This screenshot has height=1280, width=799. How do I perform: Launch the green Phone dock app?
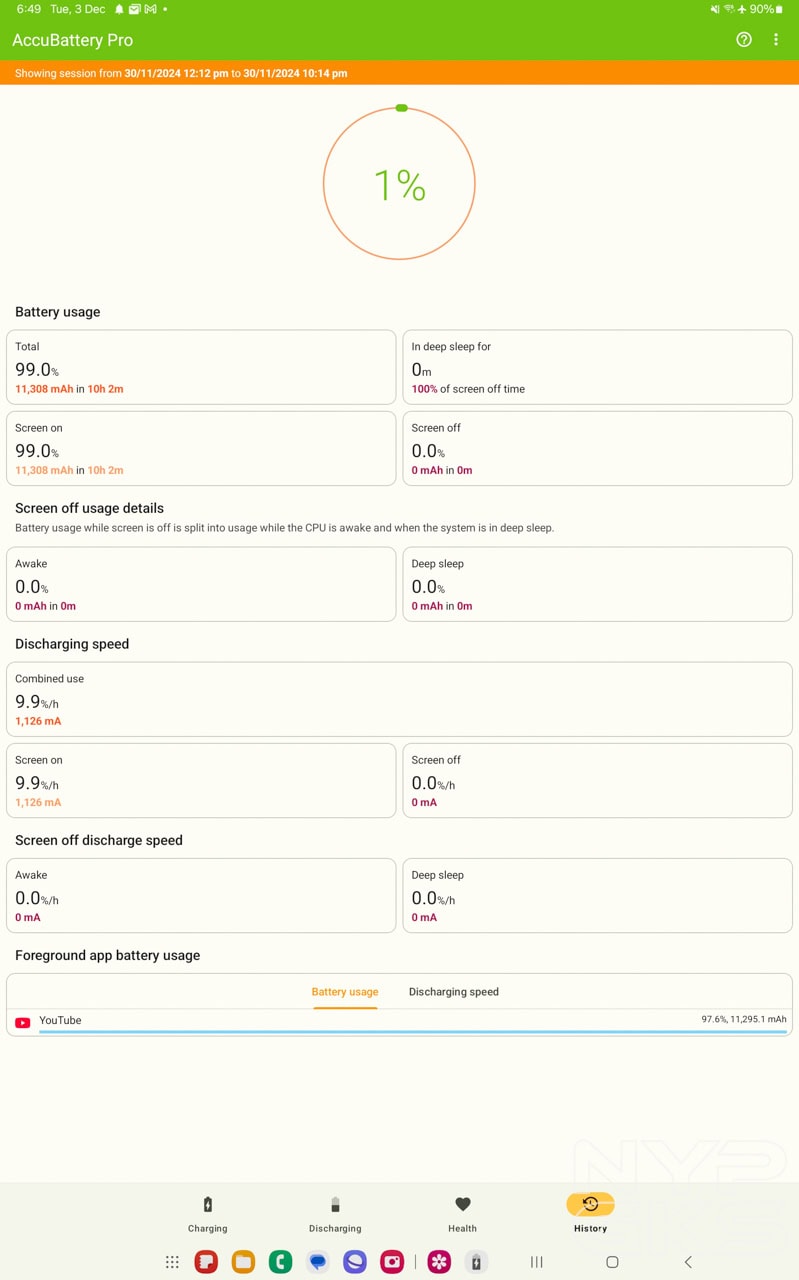pyautogui.click(x=280, y=1262)
